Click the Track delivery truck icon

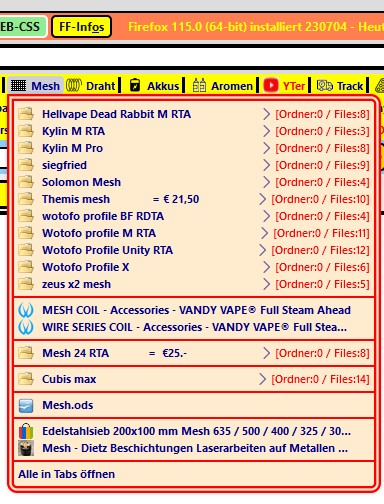pos(325,86)
